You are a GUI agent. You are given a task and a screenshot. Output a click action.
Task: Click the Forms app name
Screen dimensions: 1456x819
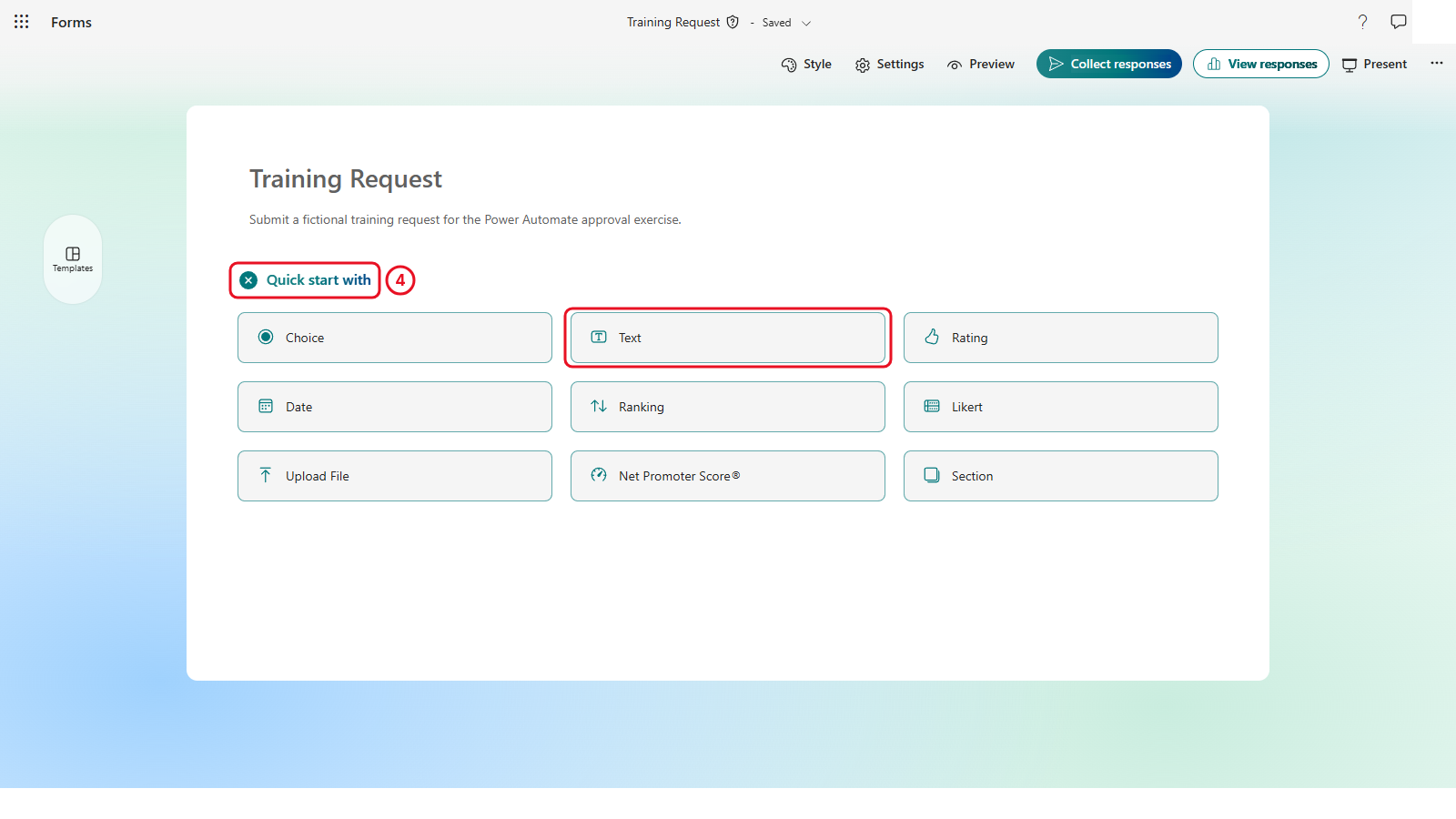[71, 22]
